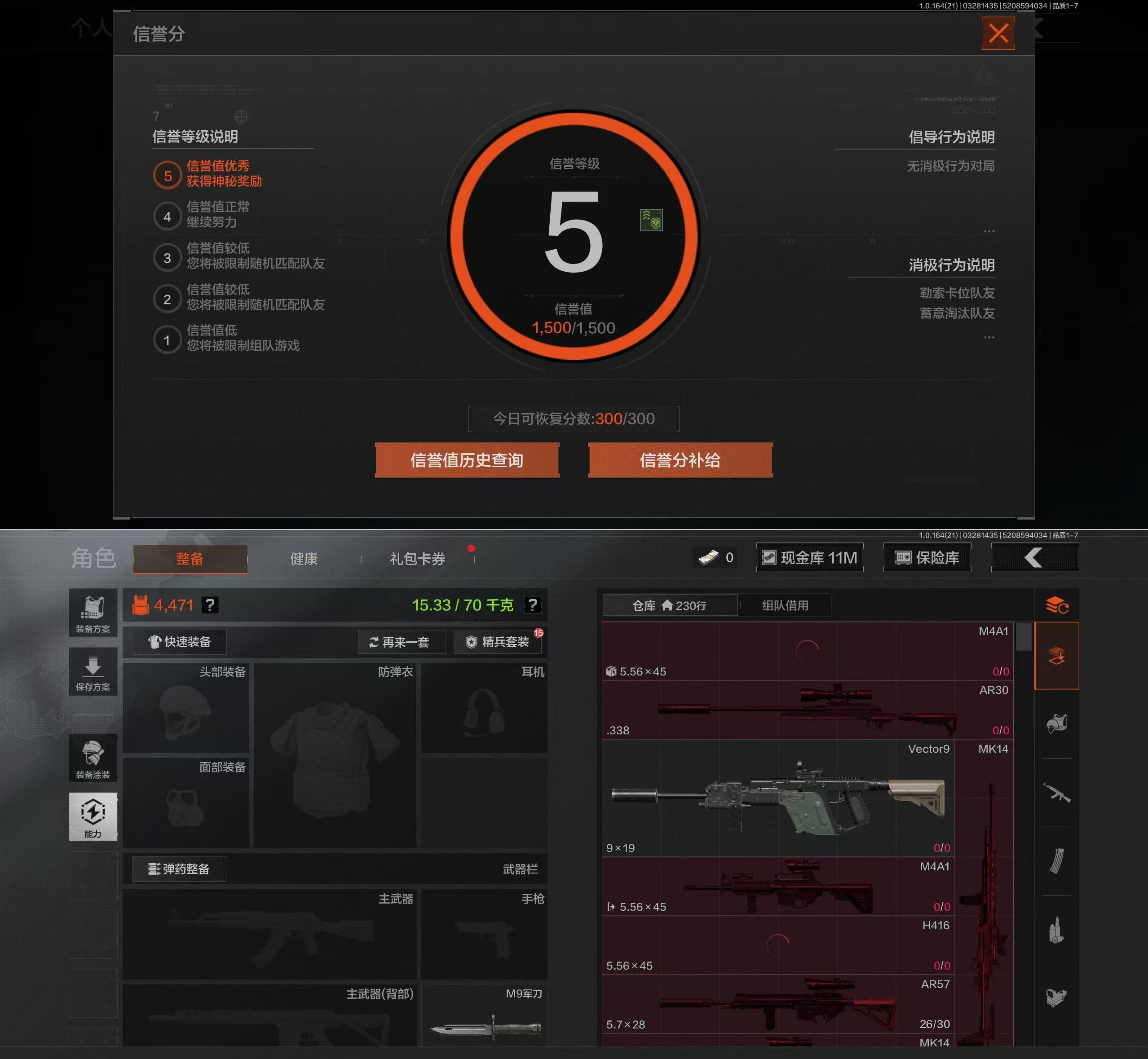Collapse the panel using the back chevron
The image size is (1148, 1059).
pyautogui.click(x=1035, y=557)
